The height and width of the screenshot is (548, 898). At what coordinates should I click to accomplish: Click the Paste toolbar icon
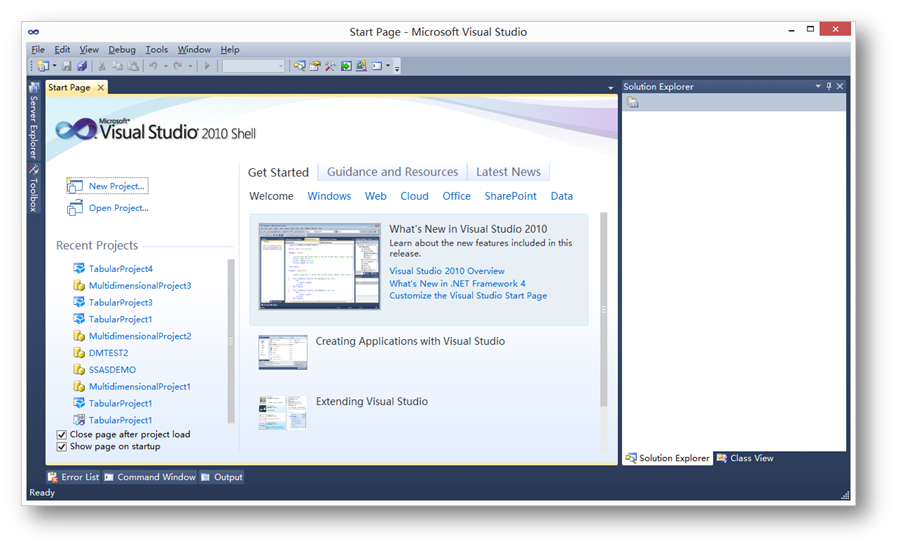point(133,66)
